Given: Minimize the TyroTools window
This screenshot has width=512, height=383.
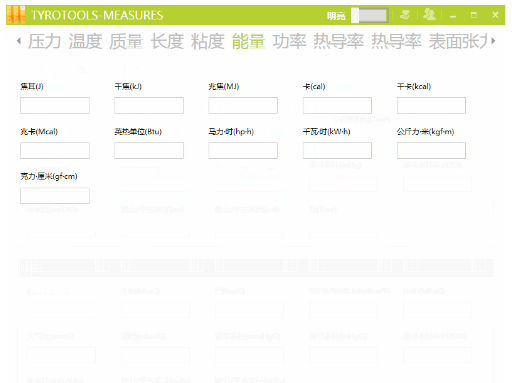Looking at the screenshot, I should click(x=453, y=16).
